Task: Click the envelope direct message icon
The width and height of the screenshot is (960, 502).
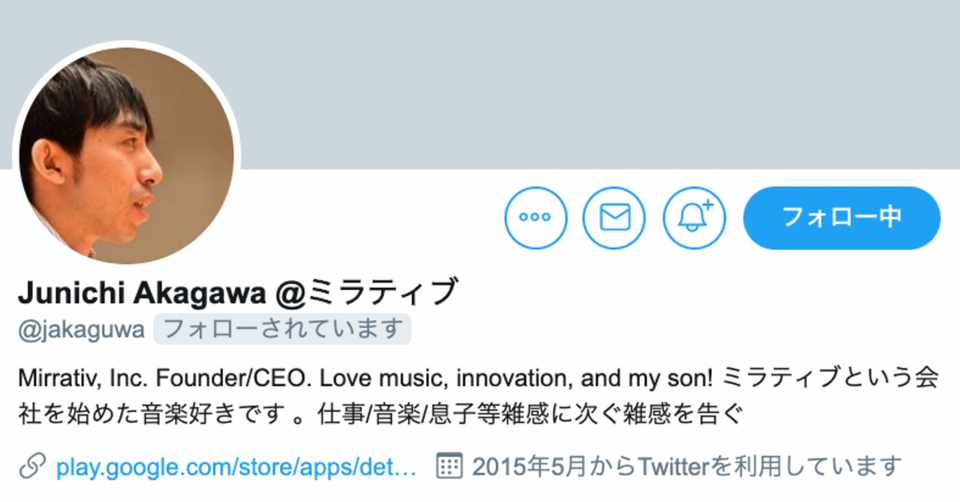Action: point(614,217)
